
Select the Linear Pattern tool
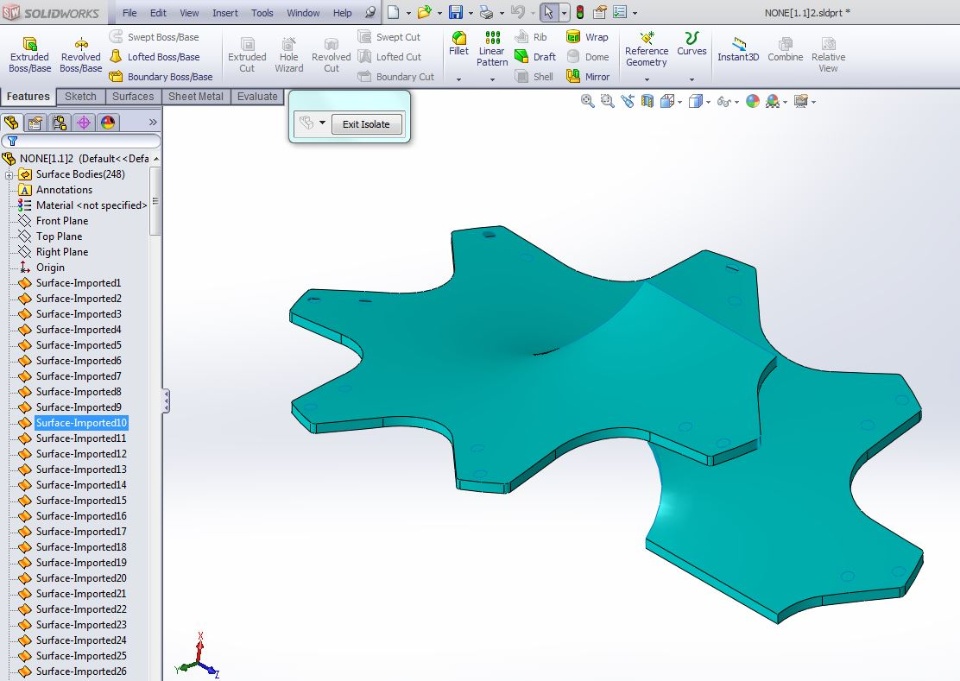(x=492, y=48)
